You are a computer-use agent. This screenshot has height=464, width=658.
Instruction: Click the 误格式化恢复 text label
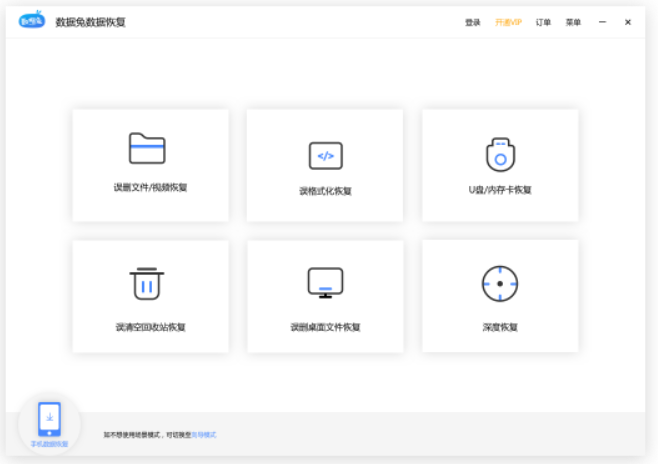[x=325, y=190]
